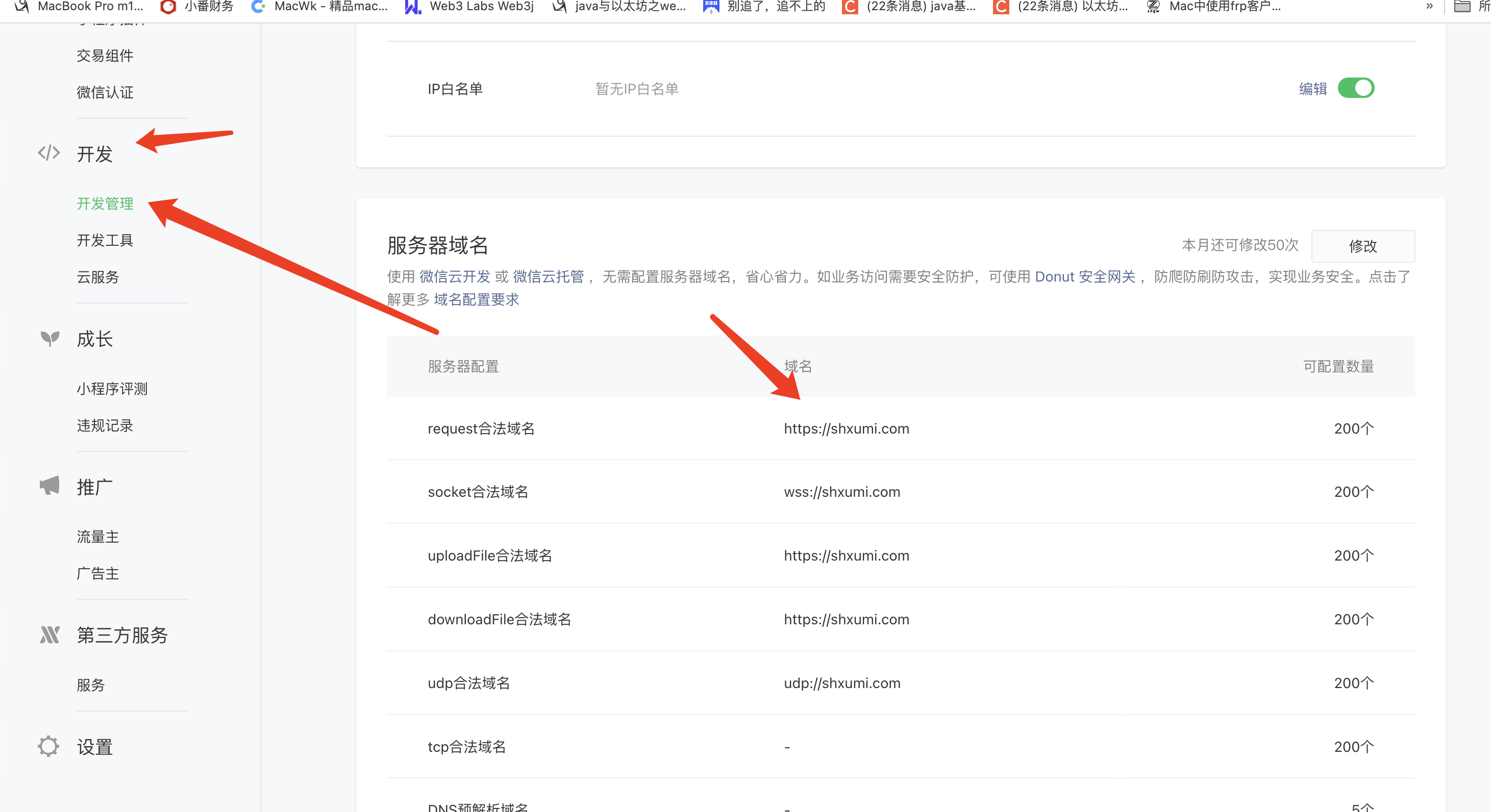Screen dimensions: 1491x812
Task: Click the 本月还可修改50次 notice
Action: tap(1240, 245)
